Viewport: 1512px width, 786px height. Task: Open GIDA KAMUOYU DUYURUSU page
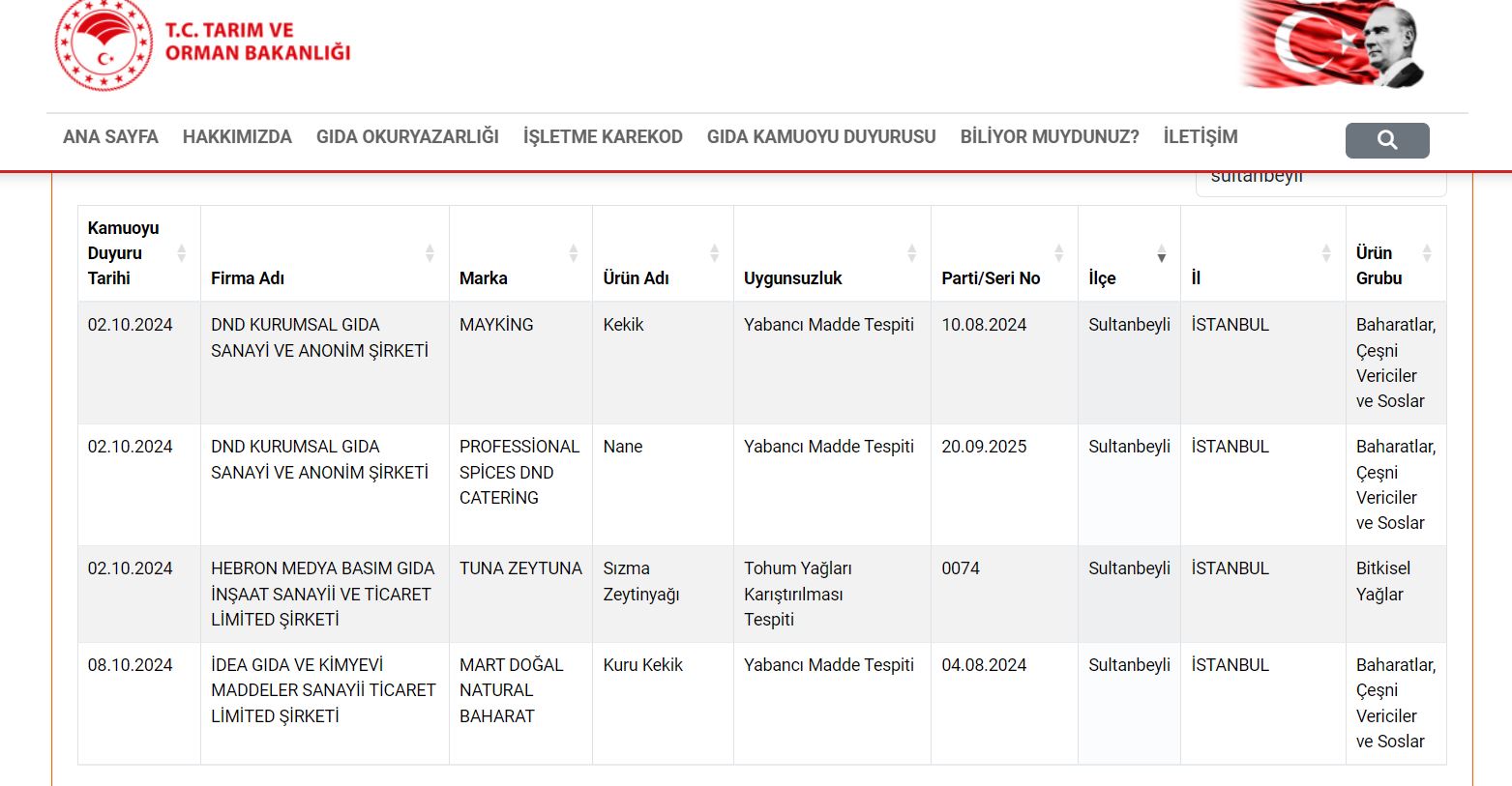click(821, 137)
